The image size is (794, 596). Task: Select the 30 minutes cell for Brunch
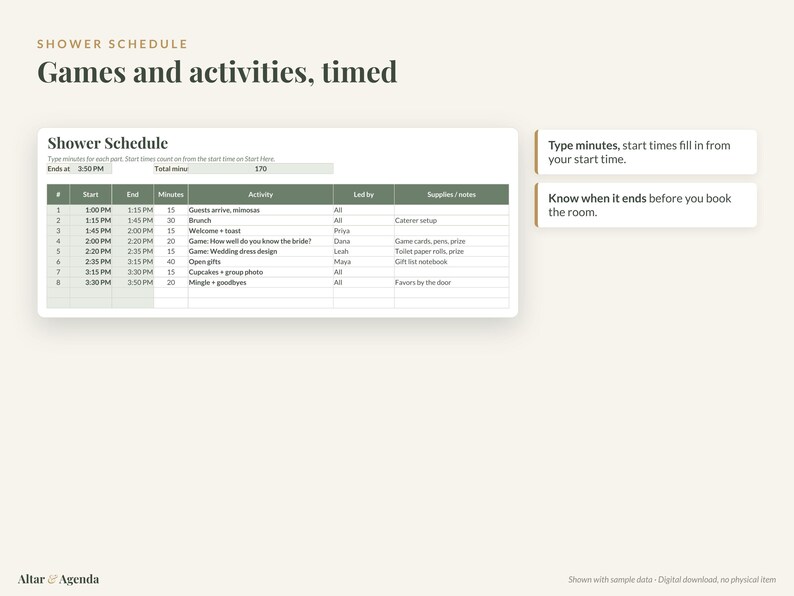[x=171, y=220]
